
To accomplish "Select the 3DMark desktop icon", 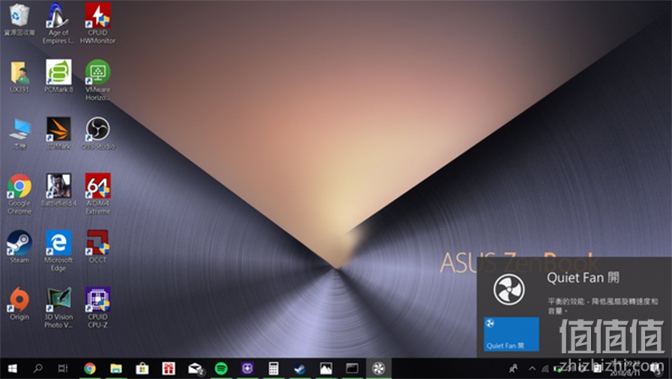I will coord(59,133).
